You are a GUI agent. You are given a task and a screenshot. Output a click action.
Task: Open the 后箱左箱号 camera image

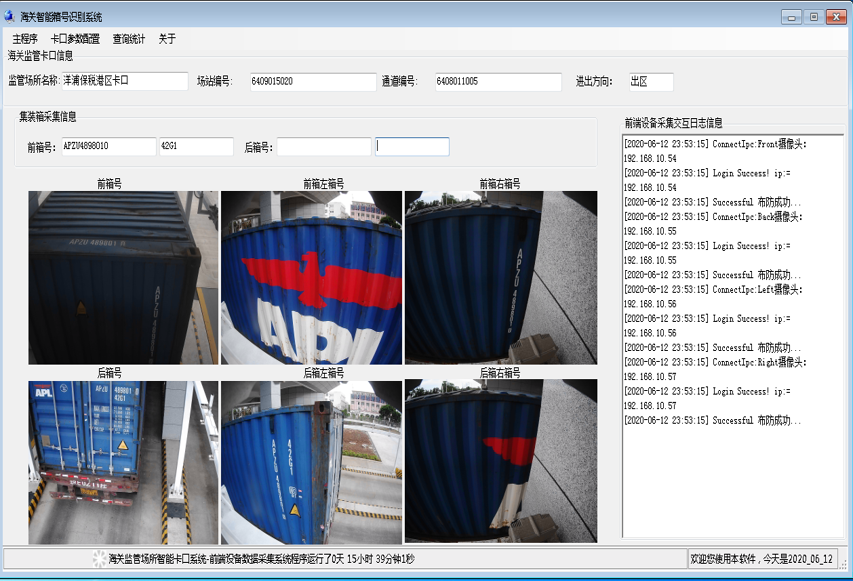coord(311,462)
